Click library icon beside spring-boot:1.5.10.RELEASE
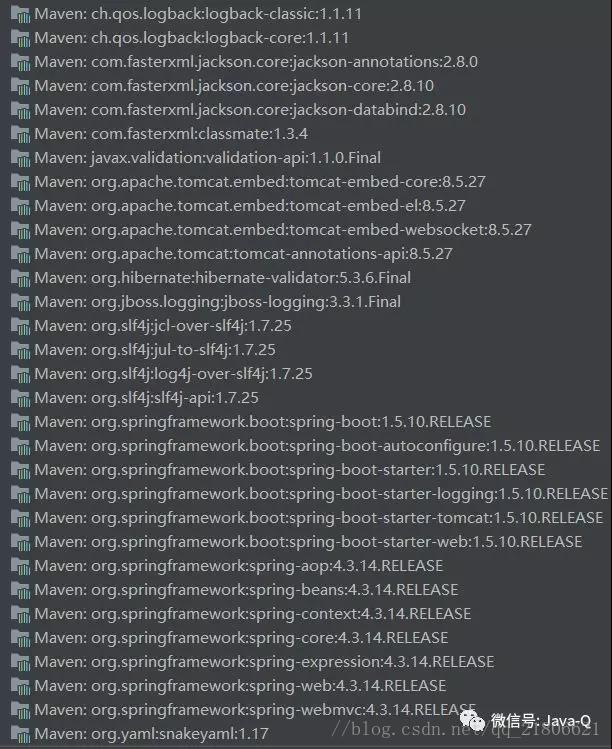This screenshot has height=749, width=612. click(21, 422)
